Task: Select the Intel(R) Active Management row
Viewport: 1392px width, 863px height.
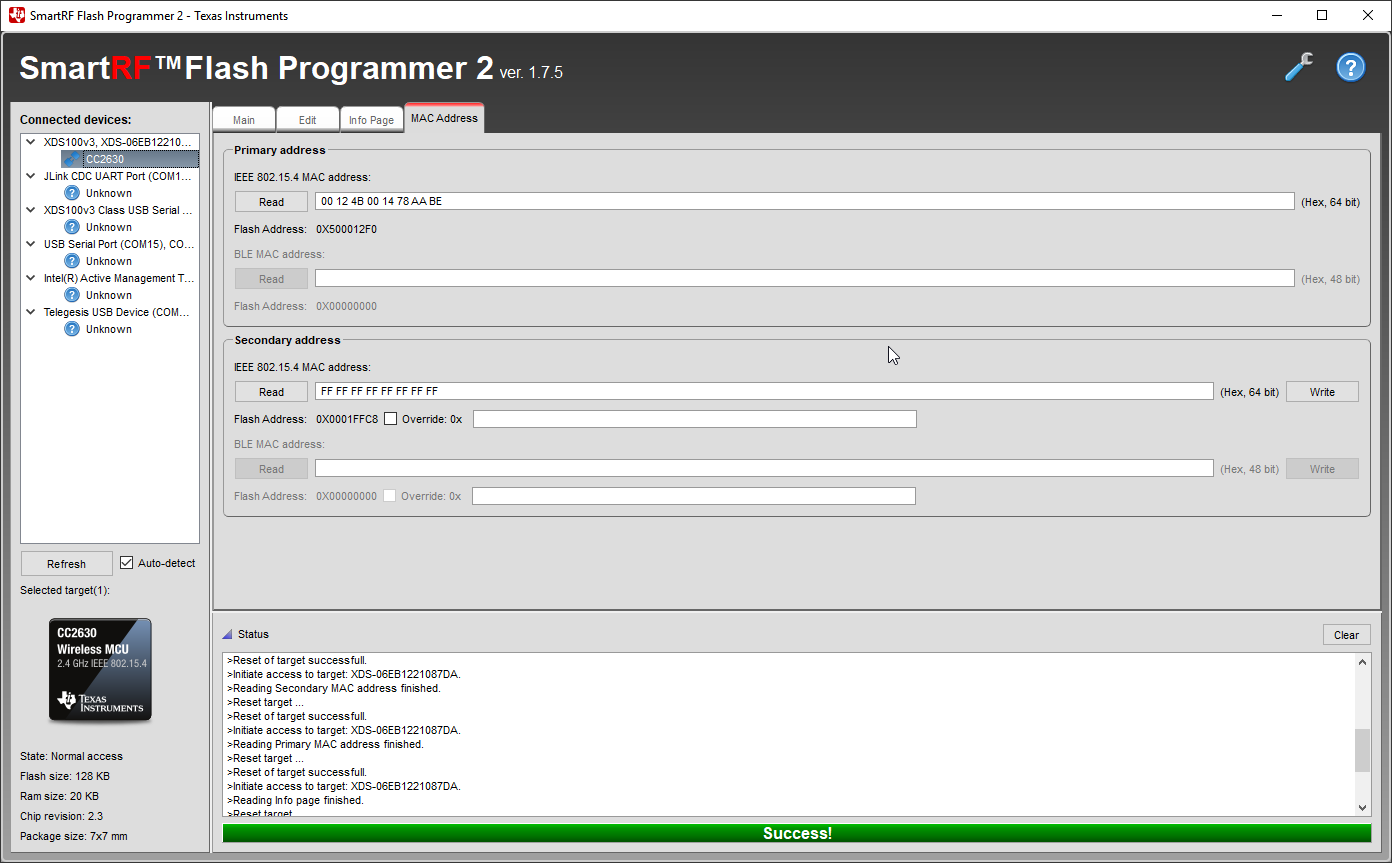Action: pos(119,278)
